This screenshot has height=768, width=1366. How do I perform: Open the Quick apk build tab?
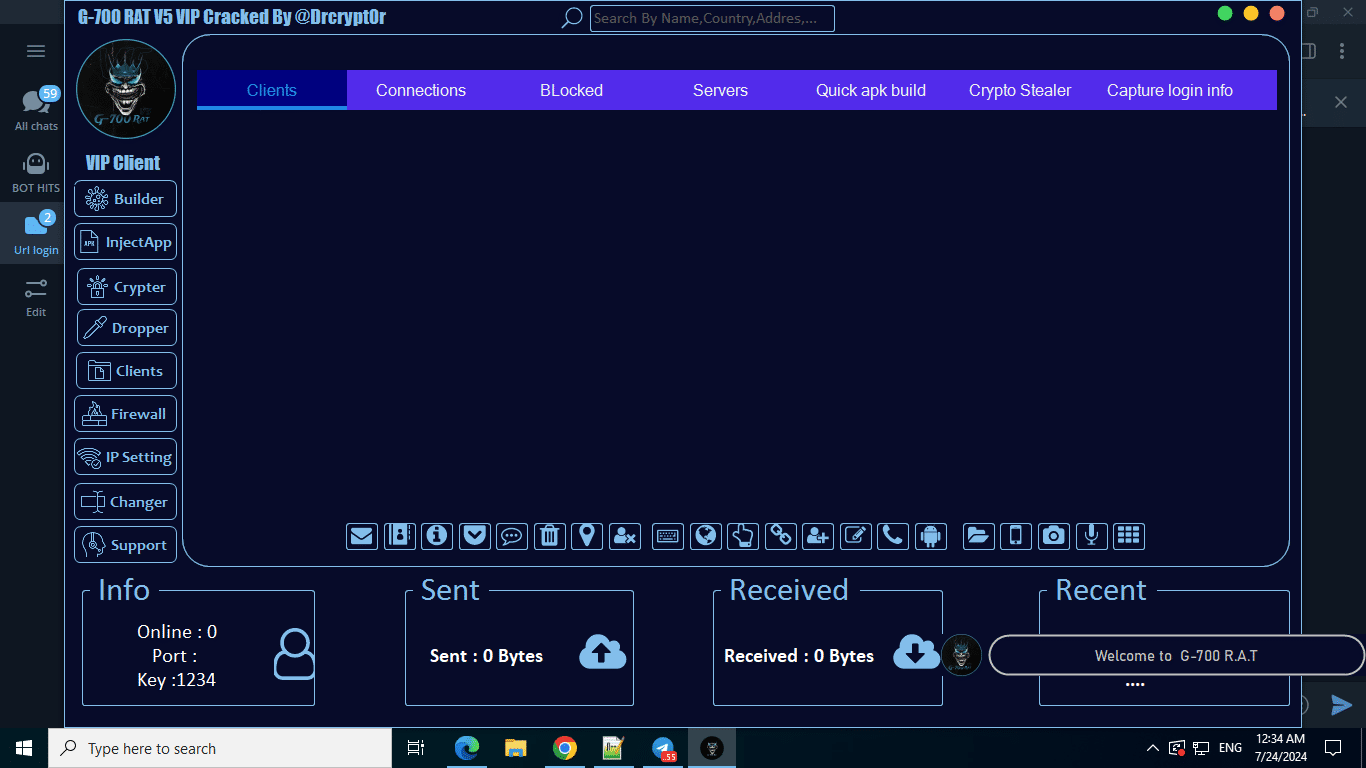coord(870,90)
